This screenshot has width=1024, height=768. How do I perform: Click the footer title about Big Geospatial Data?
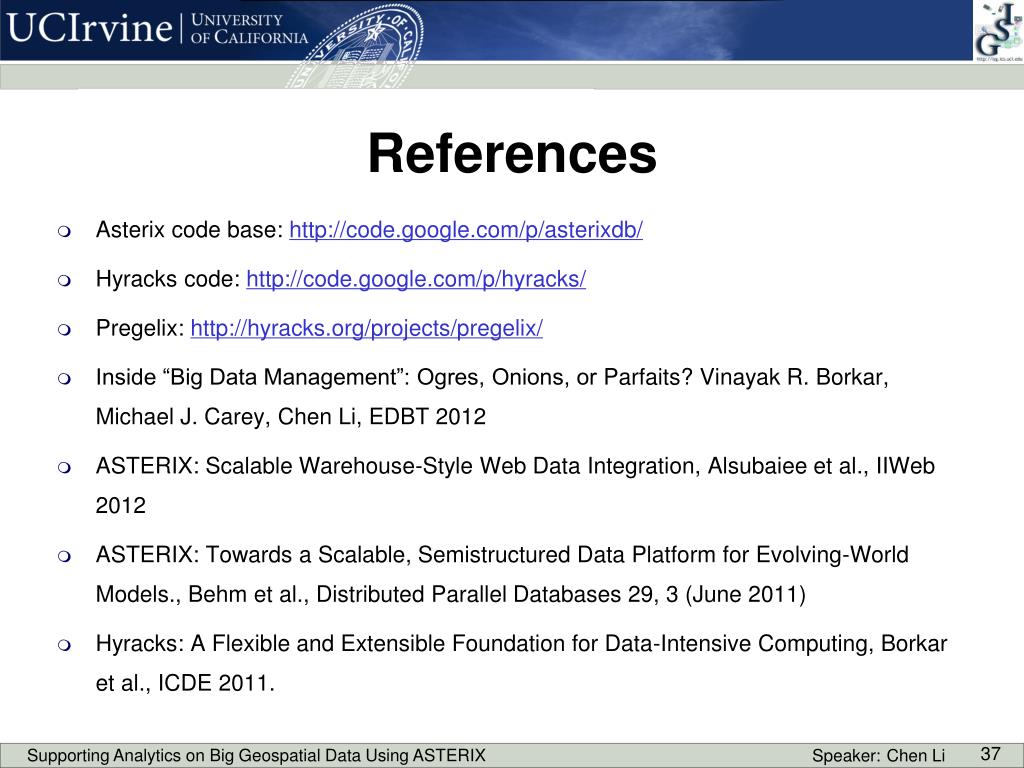[x=257, y=756]
